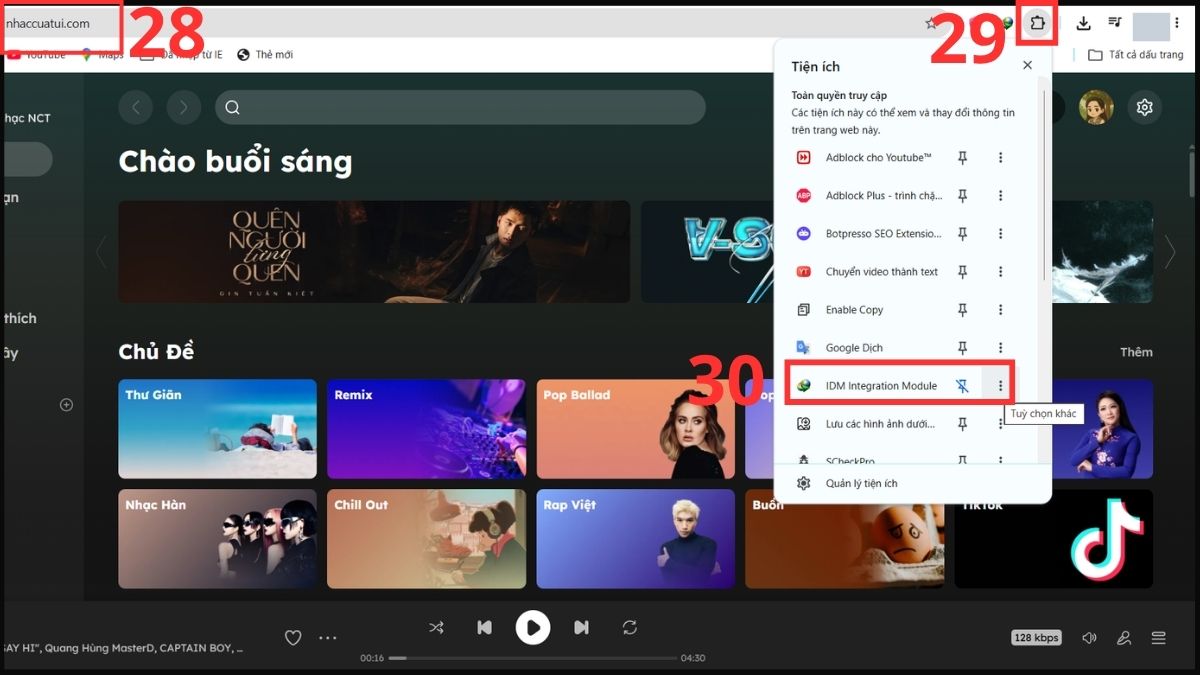Open the Thư Giãn topic card
Viewport: 1200px width, 675px height.
tap(218, 428)
